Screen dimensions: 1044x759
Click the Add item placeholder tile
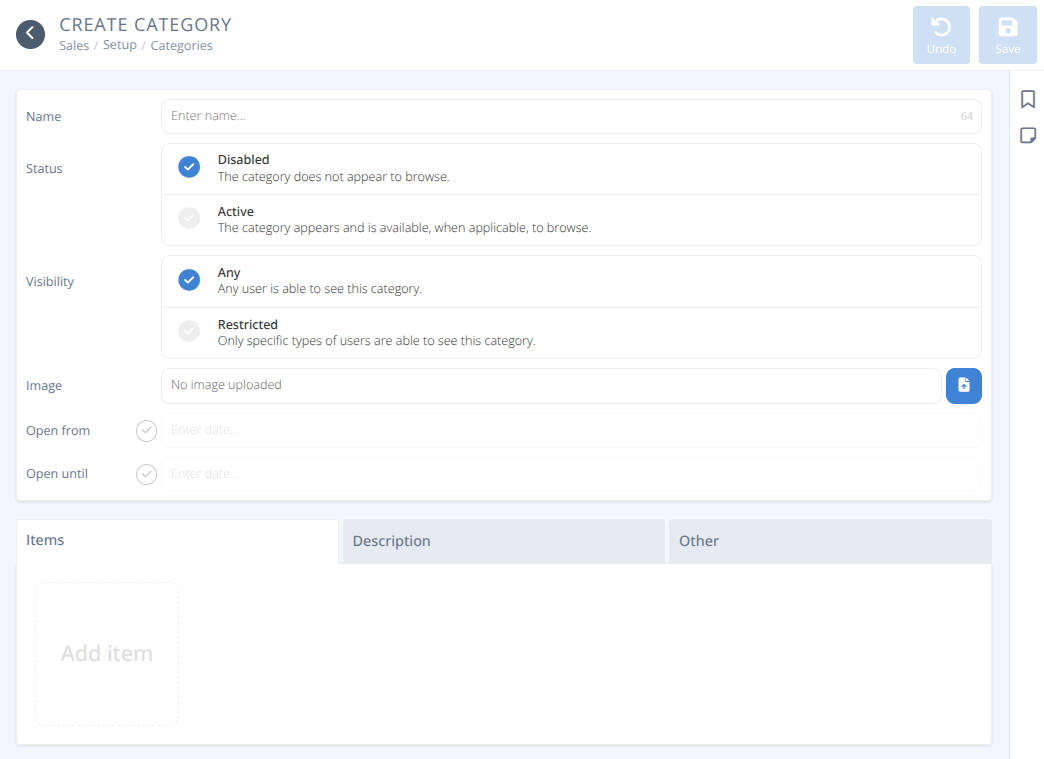click(106, 653)
